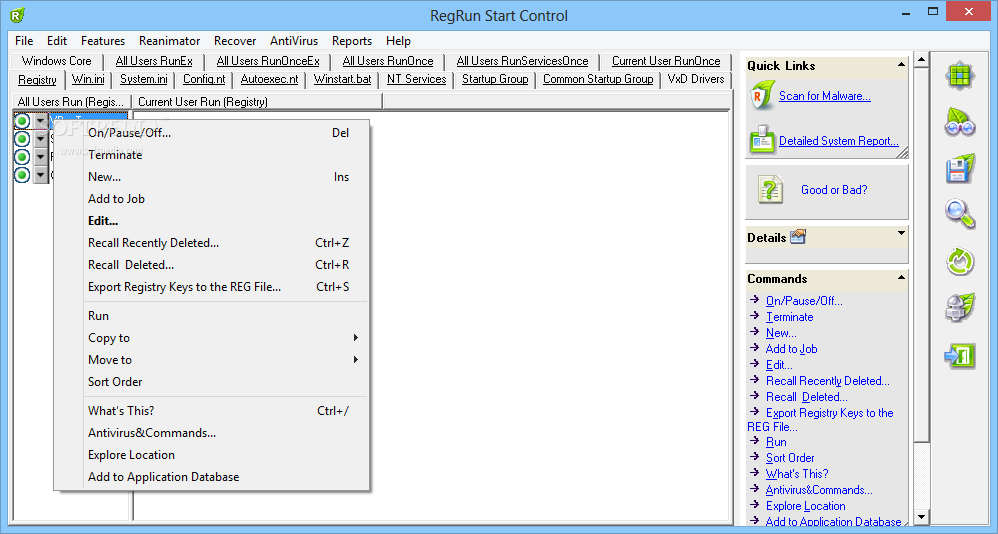Click the Scan for Malware... link
The height and width of the screenshot is (534, 998).
click(x=824, y=96)
